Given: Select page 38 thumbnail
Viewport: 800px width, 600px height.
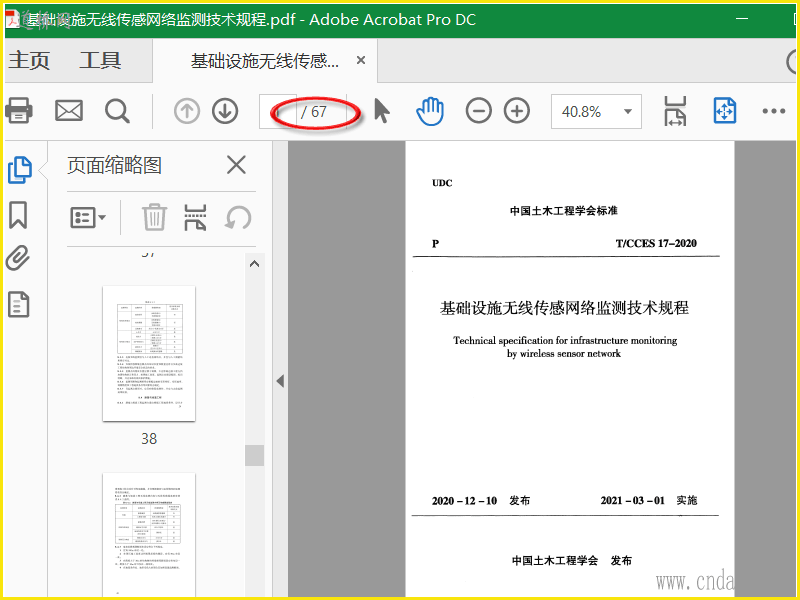Looking at the screenshot, I should (x=149, y=354).
